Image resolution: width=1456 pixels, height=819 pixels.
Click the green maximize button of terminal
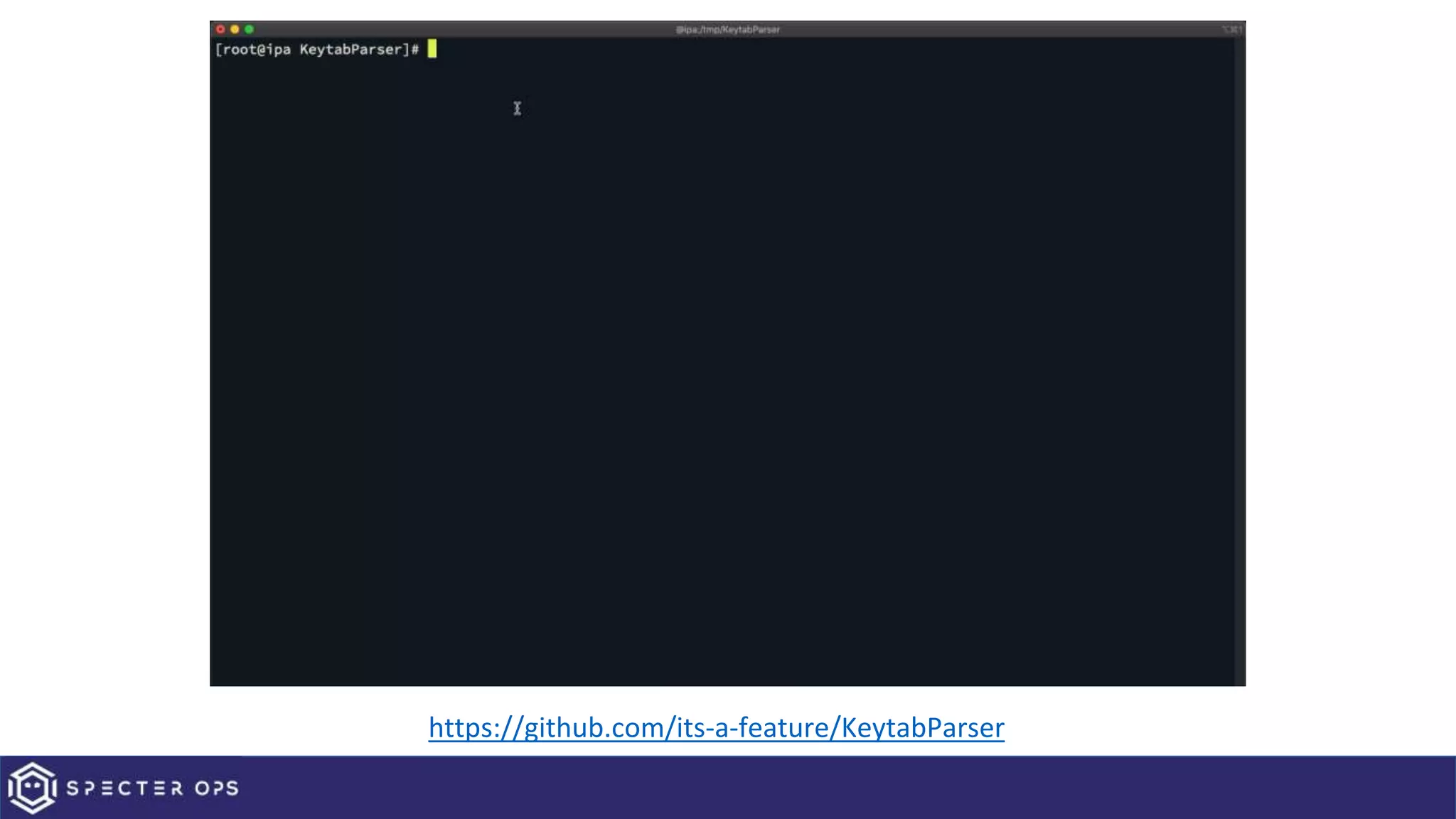point(249,29)
